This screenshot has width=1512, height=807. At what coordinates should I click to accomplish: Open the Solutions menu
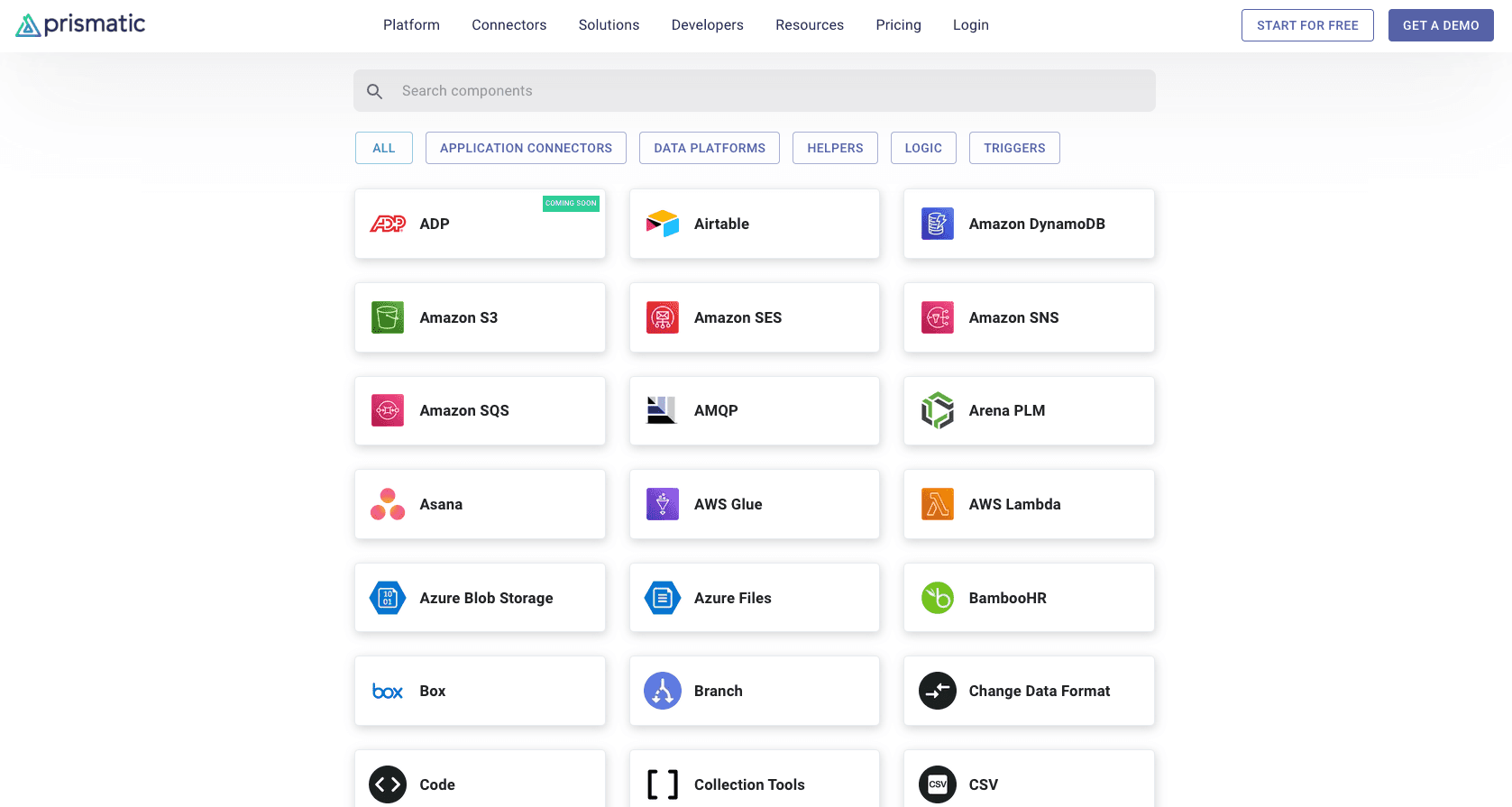tap(609, 25)
